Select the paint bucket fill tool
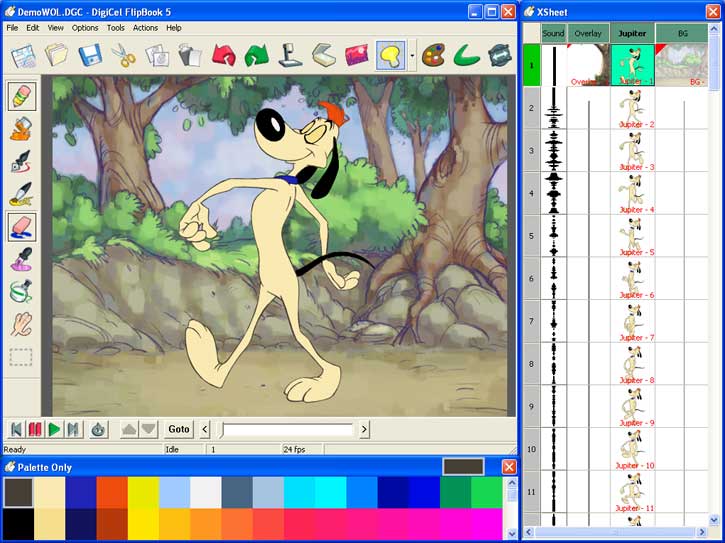The image size is (725, 543). tap(21, 129)
